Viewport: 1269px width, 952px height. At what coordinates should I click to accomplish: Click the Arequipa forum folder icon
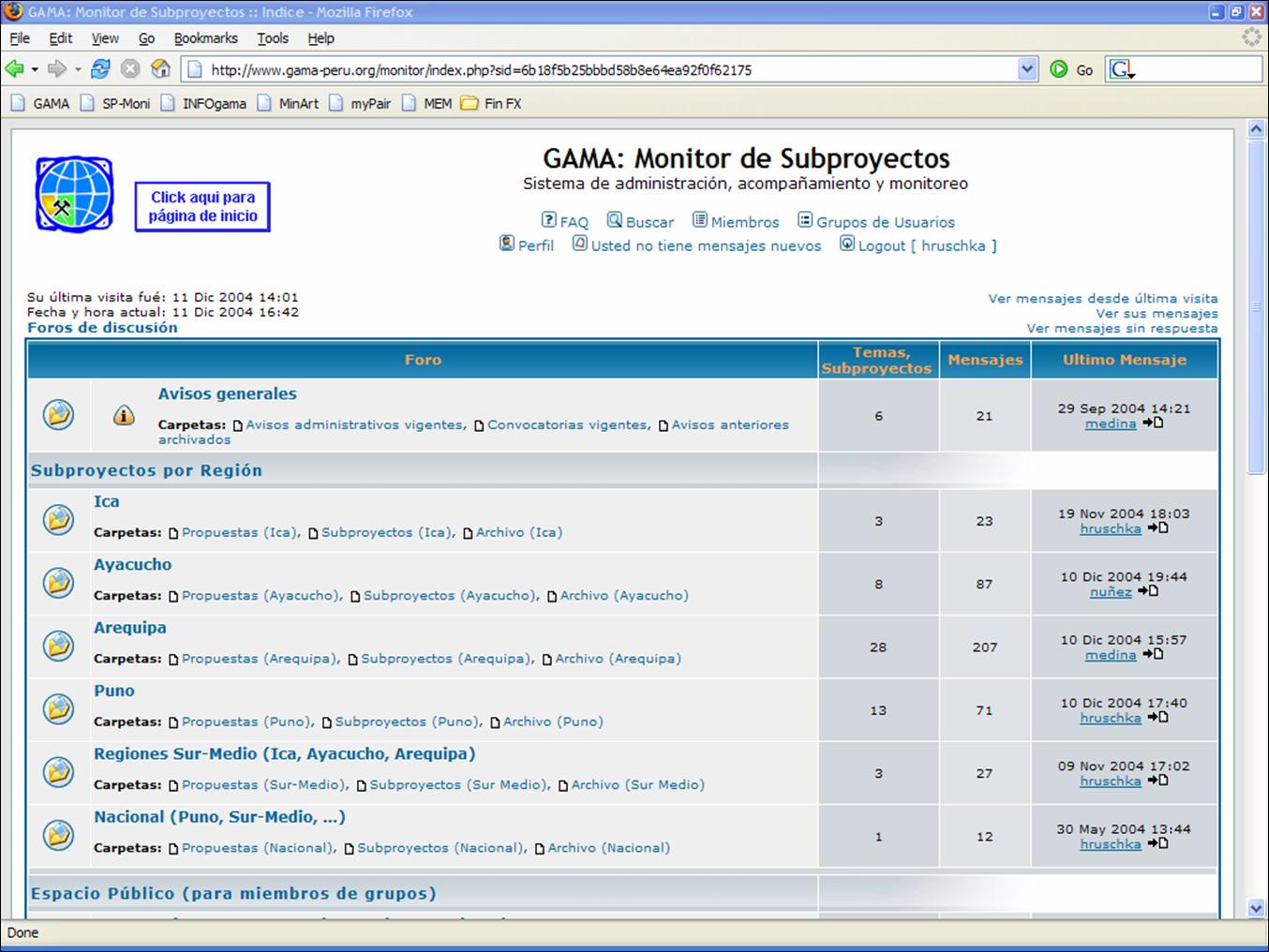58,646
